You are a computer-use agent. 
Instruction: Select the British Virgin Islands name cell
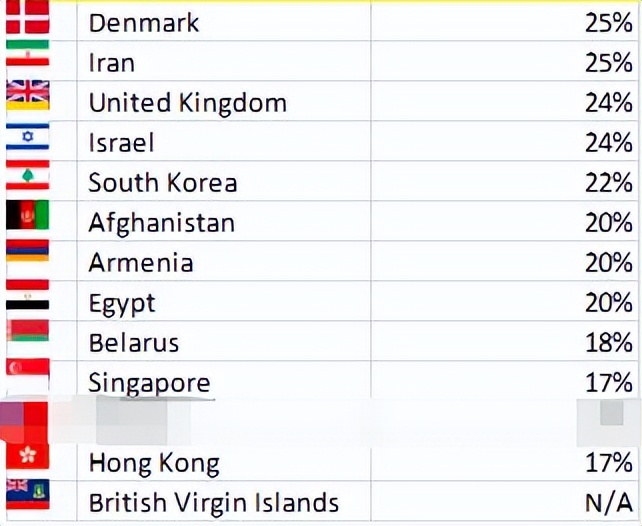pyautogui.click(x=213, y=502)
